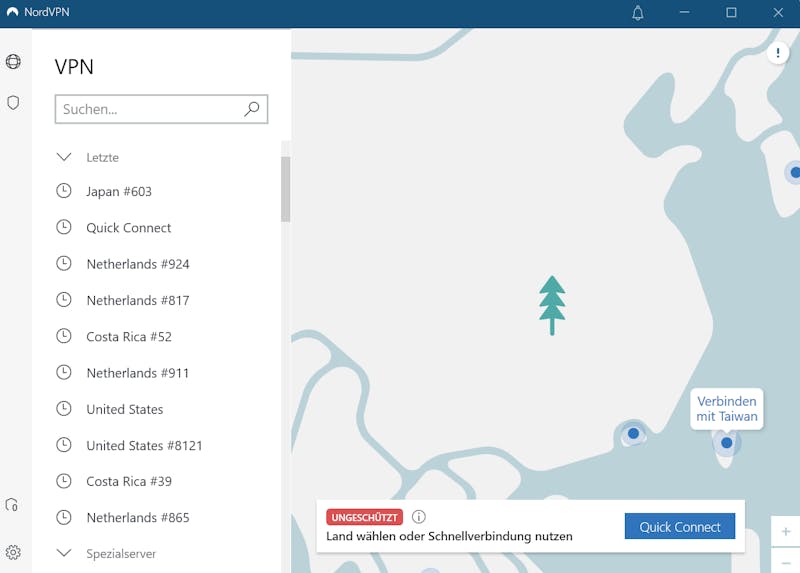
Task: Click the Letzte section label
Action: point(103,157)
